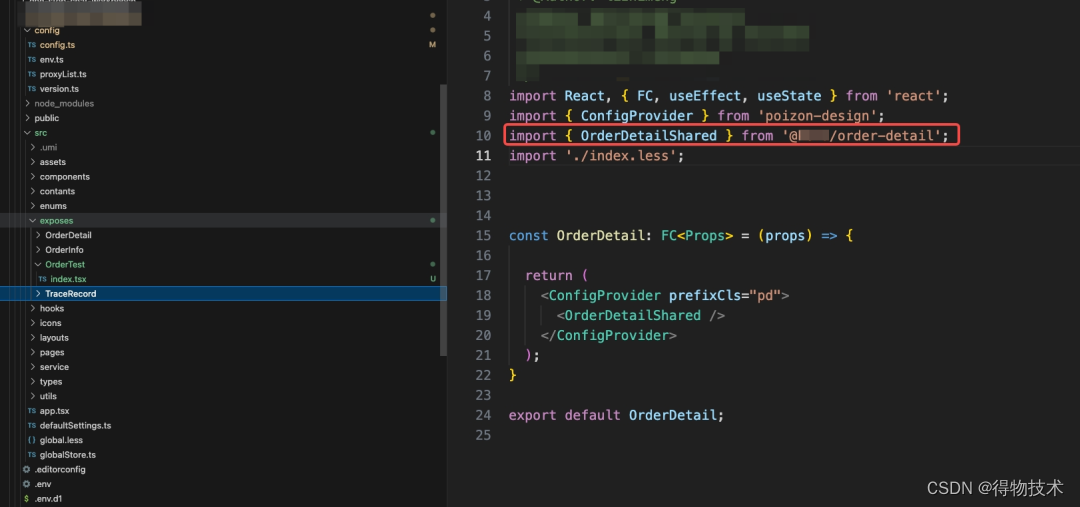Expand the pages folder
The image size is (1080, 507).
(x=33, y=352)
